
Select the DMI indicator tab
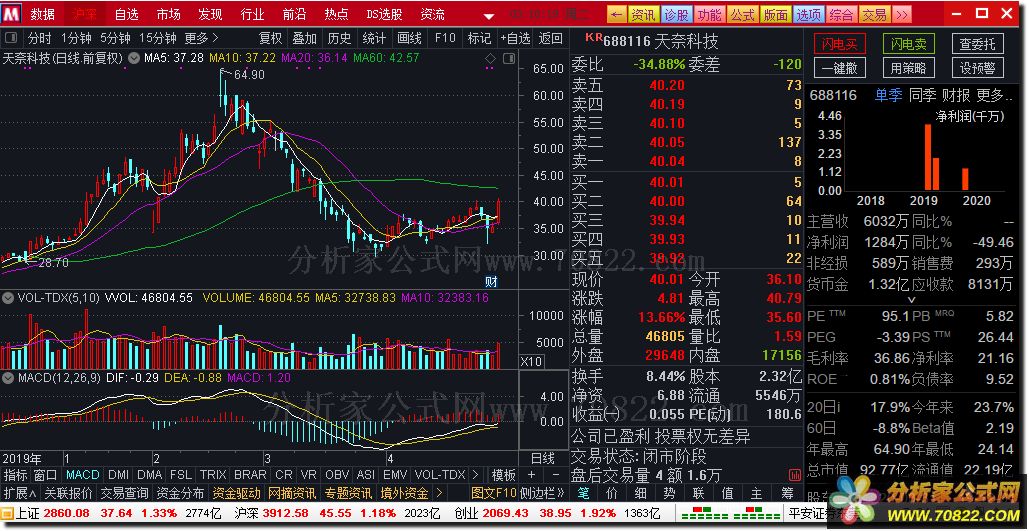(x=118, y=475)
